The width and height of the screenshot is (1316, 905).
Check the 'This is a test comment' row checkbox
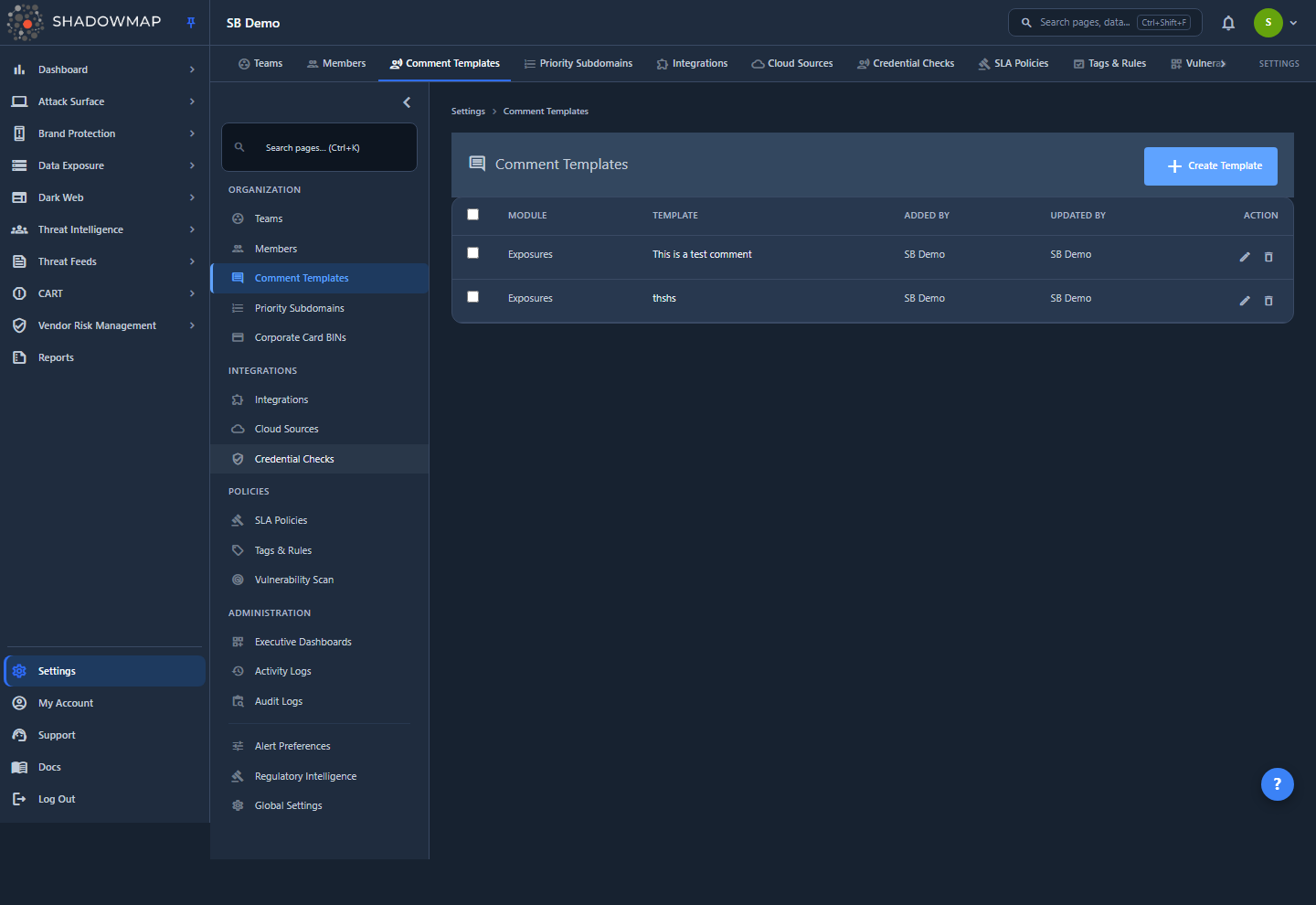coord(472,253)
